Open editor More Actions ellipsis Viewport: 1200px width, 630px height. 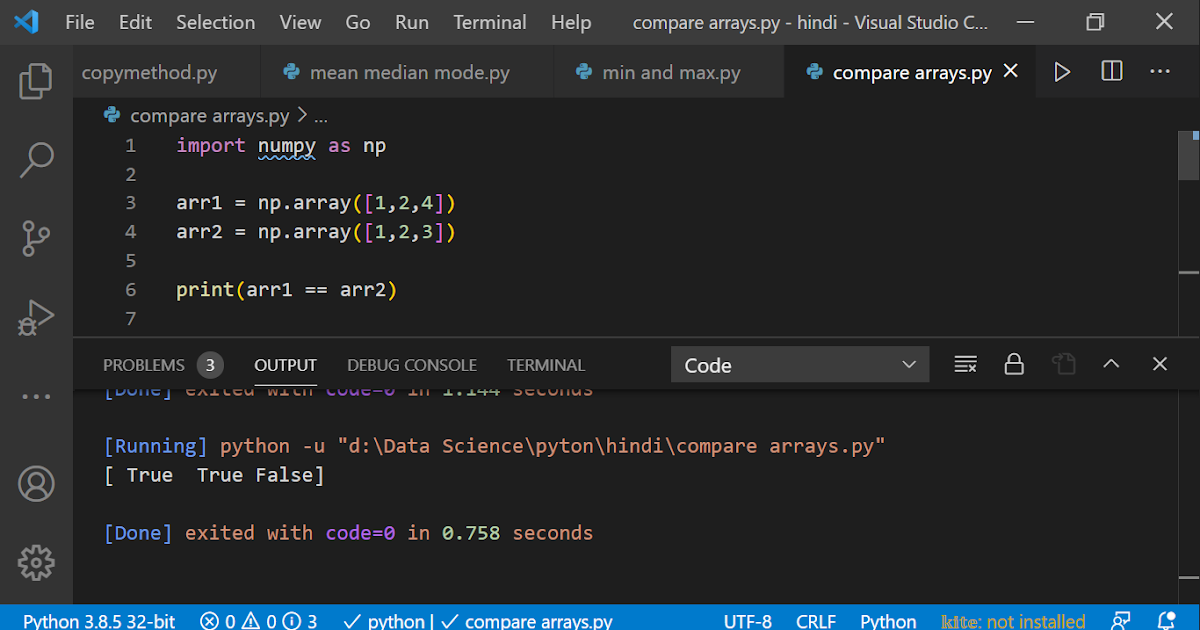tap(1160, 72)
